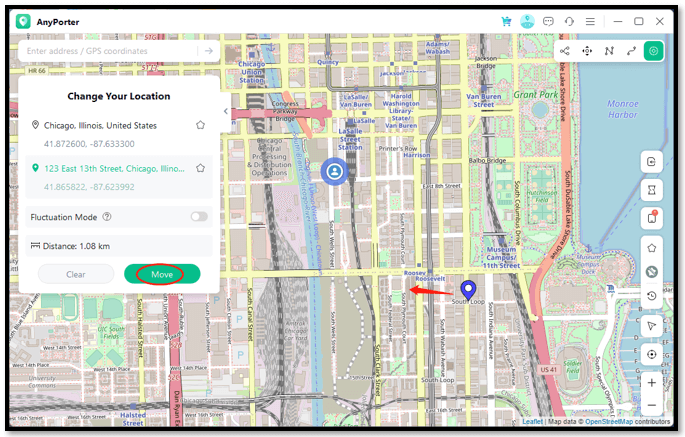The height and width of the screenshot is (437, 685).
Task: Select the joystick move mode icon
Action: coord(587,51)
